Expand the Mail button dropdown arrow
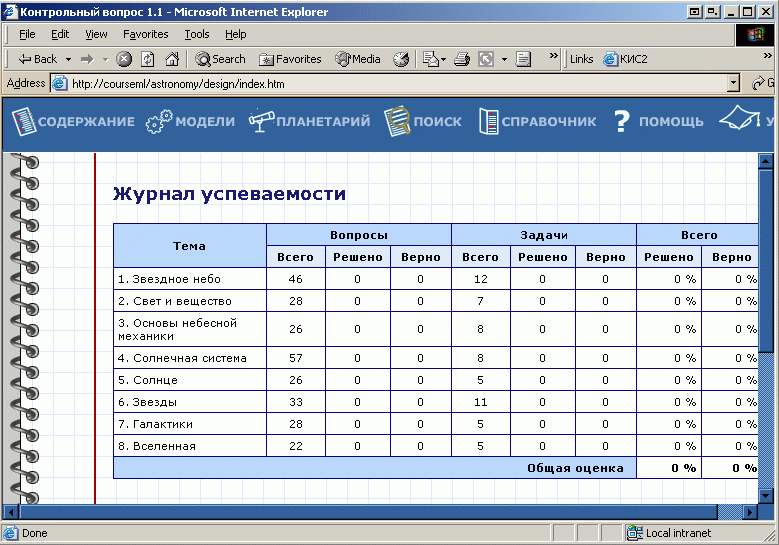 click(444, 60)
